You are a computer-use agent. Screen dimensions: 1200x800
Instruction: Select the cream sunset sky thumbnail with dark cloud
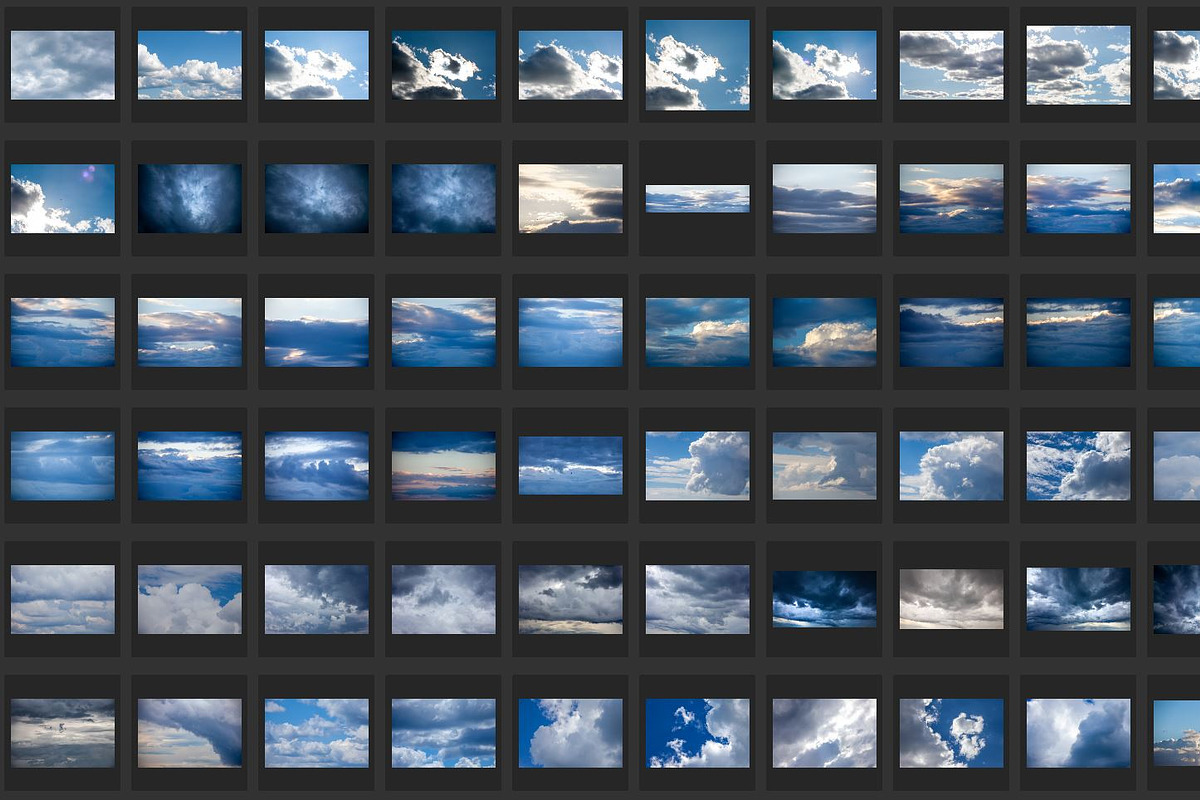[570, 199]
